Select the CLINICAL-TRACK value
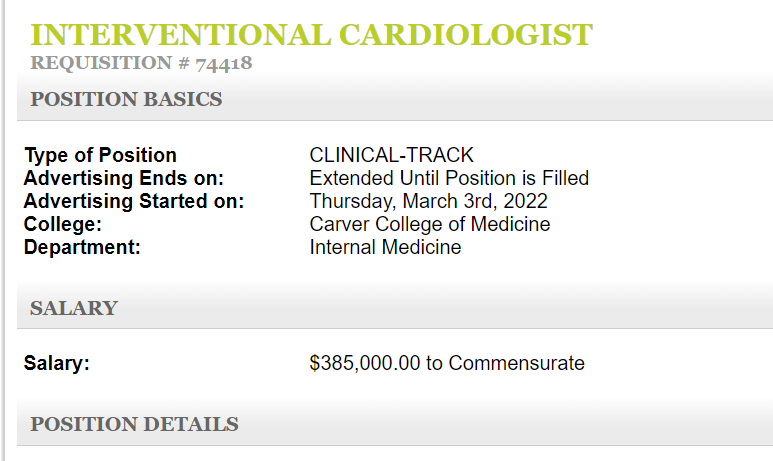The image size is (773, 461). [x=391, y=155]
